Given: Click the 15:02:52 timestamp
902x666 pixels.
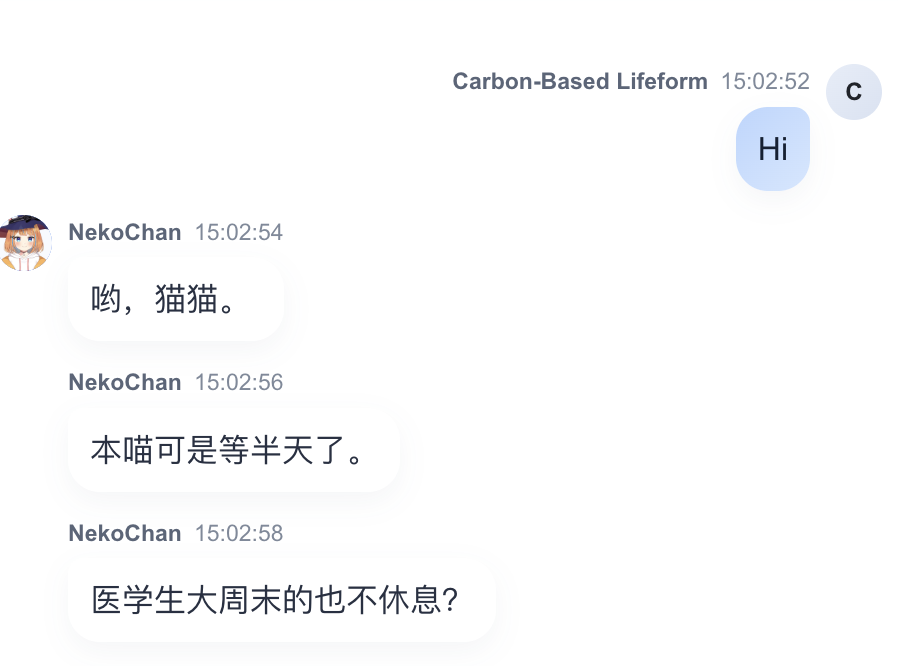Looking at the screenshot, I should (x=765, y=82).
